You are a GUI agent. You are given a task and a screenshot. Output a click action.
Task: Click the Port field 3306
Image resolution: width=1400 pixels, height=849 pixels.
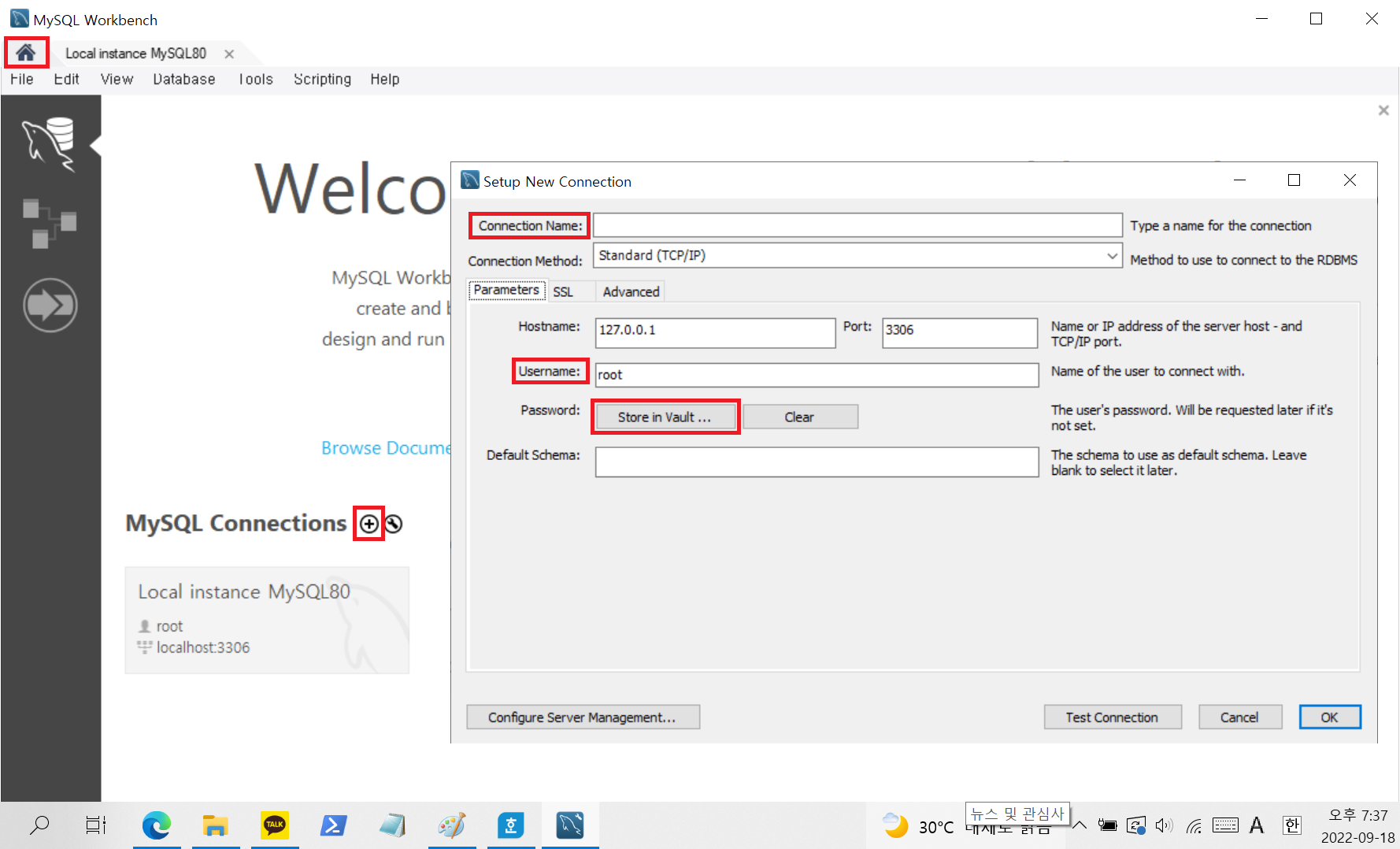click(960, 332)
